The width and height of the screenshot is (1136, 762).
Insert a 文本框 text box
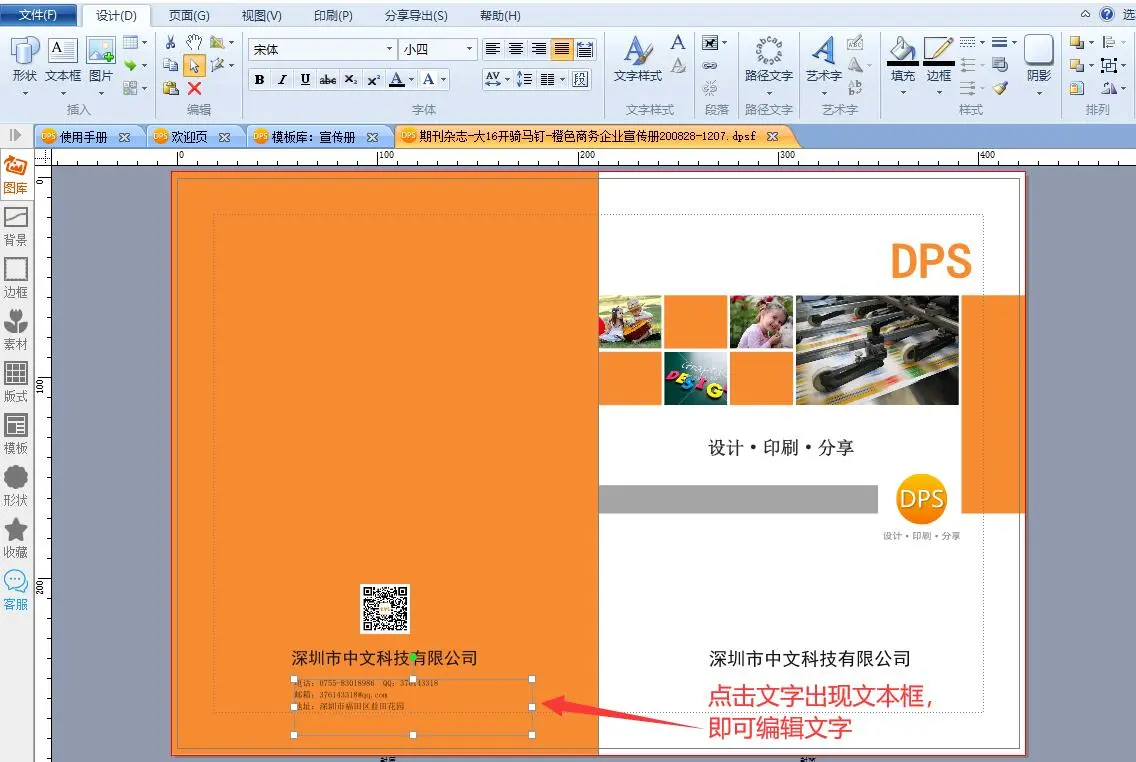pyautogui.click(x=63, y=60)
